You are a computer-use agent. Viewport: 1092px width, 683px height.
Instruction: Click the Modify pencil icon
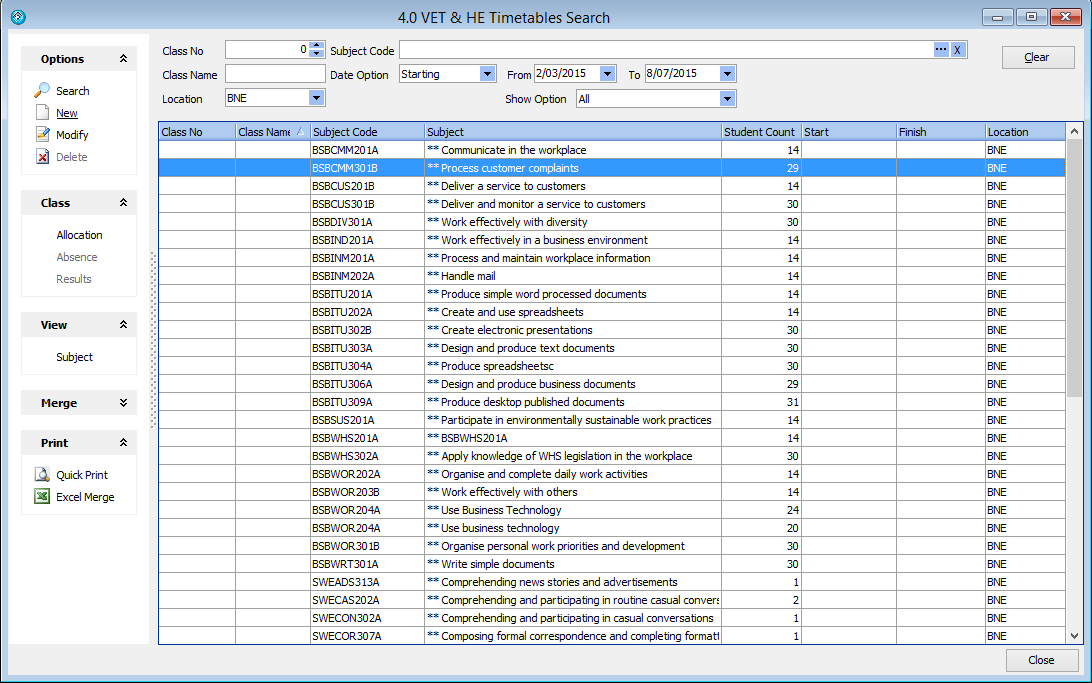tap(42, 135)
